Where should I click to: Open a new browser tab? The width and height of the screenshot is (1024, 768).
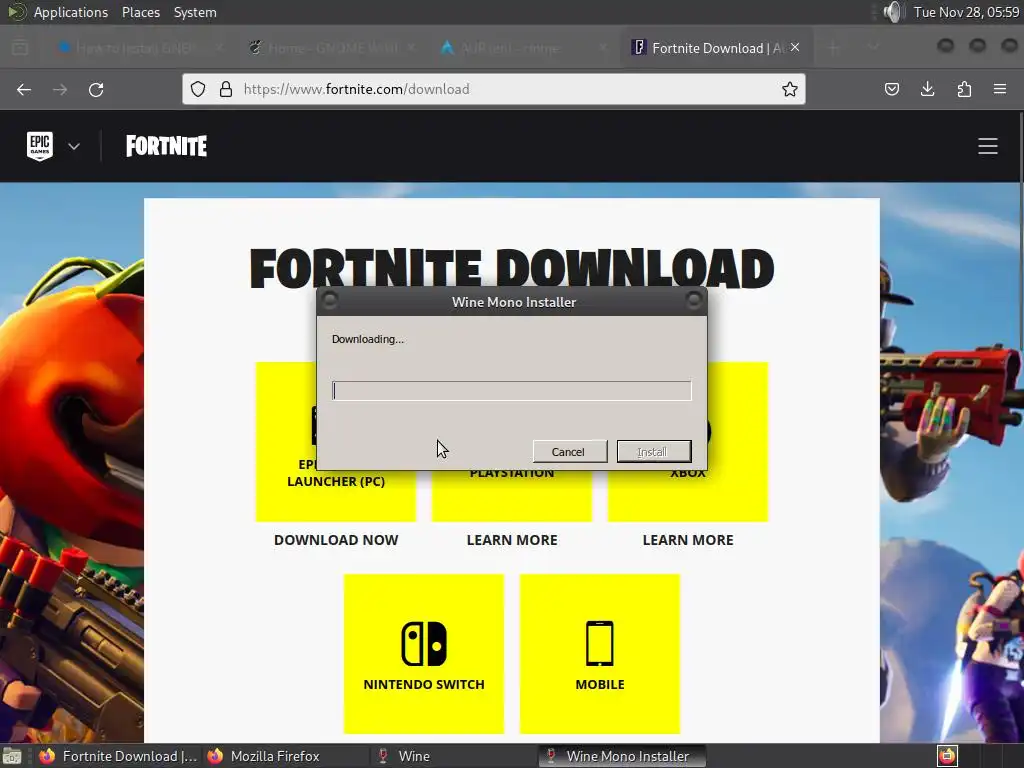(833, 48)
